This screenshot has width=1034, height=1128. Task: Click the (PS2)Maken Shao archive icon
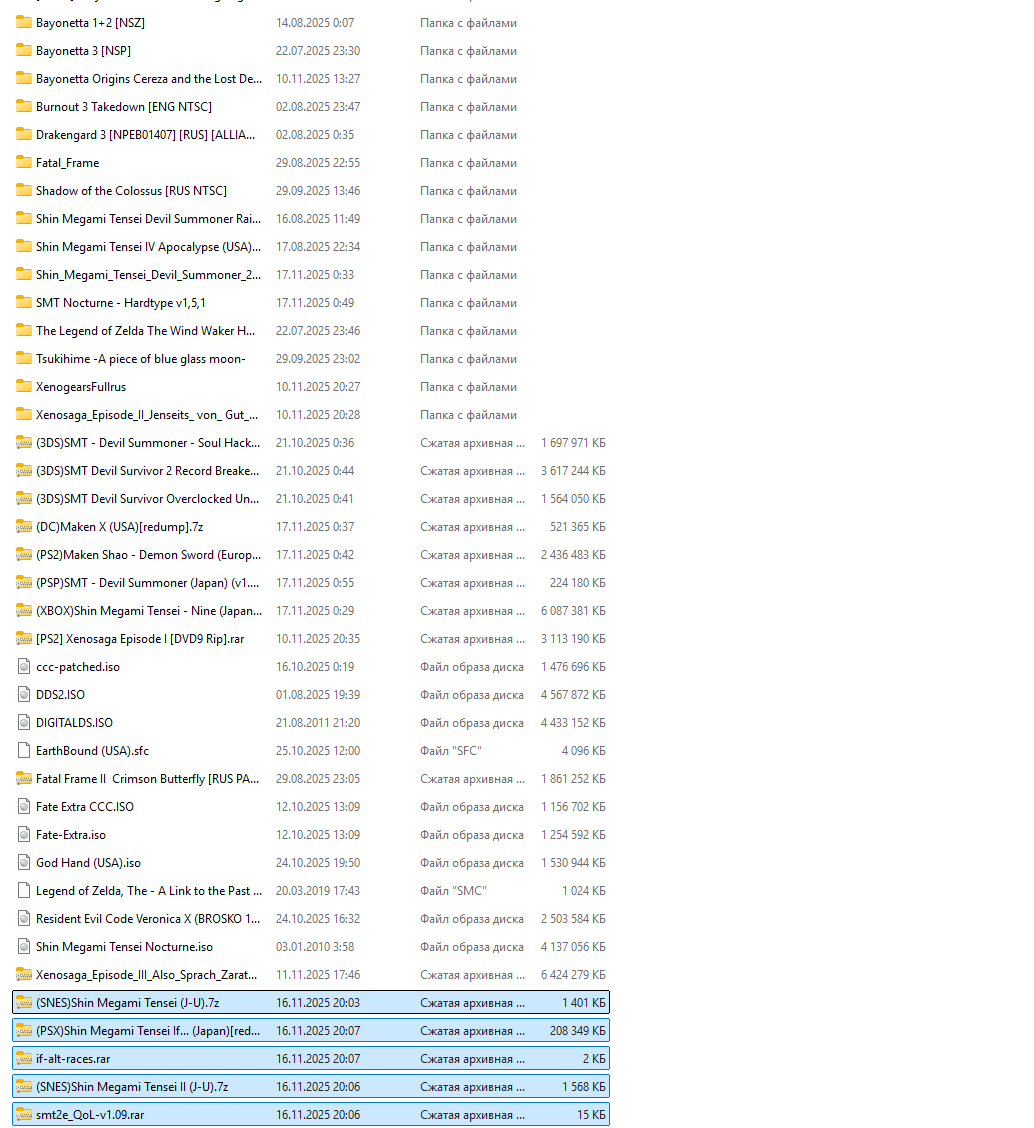[x=24, y=555]
